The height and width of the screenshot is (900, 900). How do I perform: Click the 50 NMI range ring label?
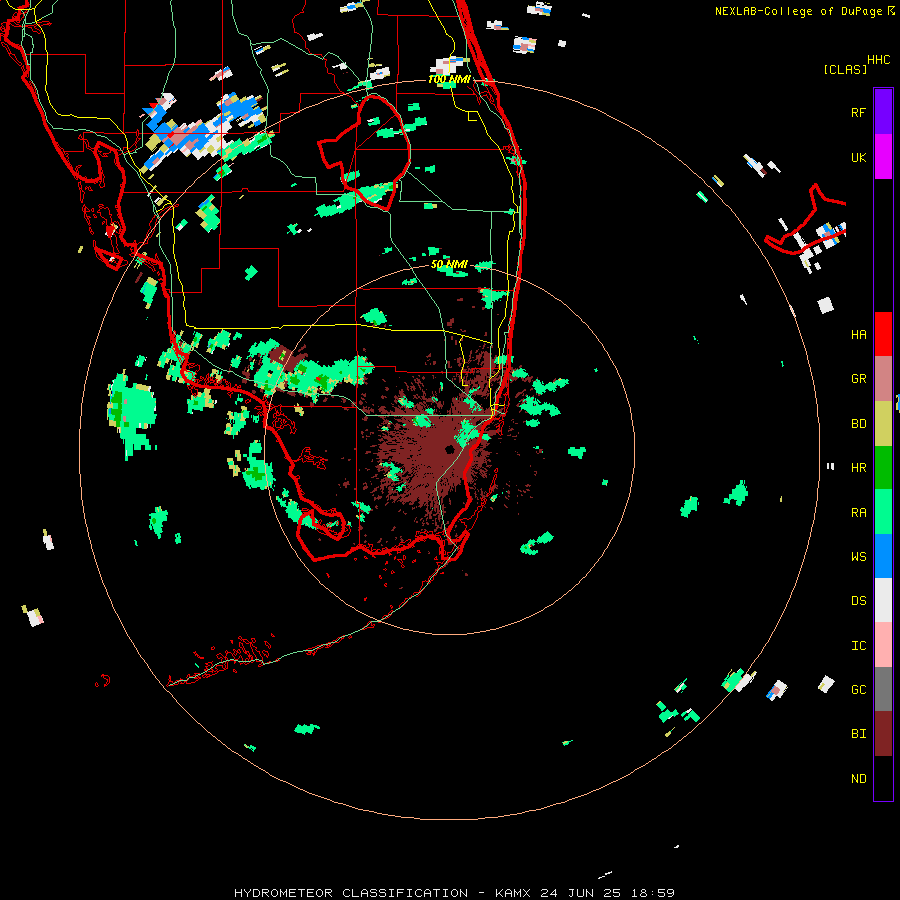point(449,264)
